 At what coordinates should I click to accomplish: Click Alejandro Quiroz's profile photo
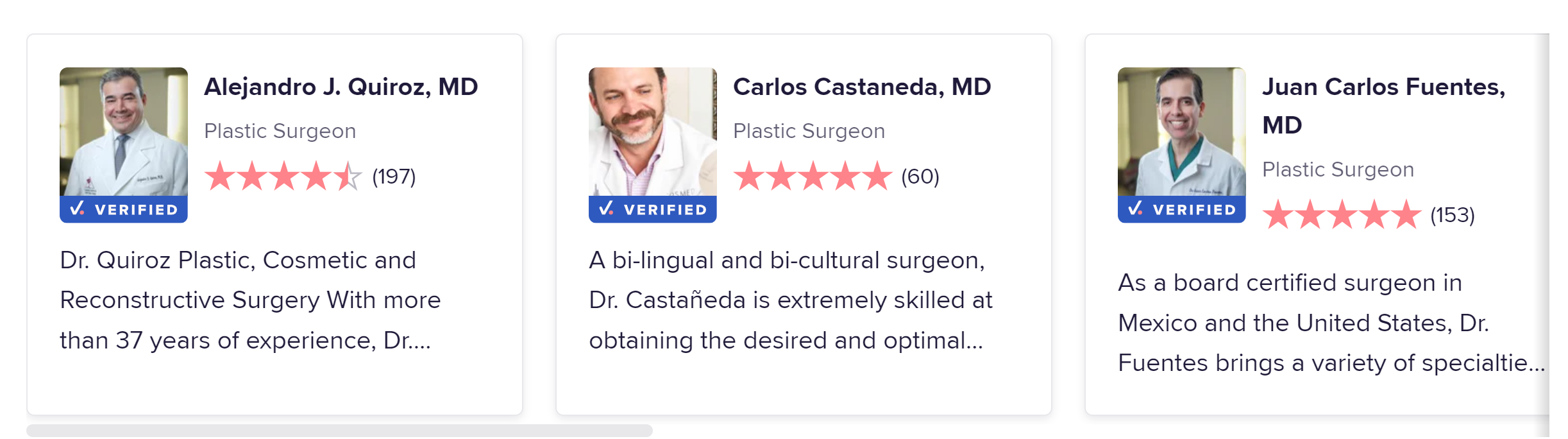click(124, 132)
